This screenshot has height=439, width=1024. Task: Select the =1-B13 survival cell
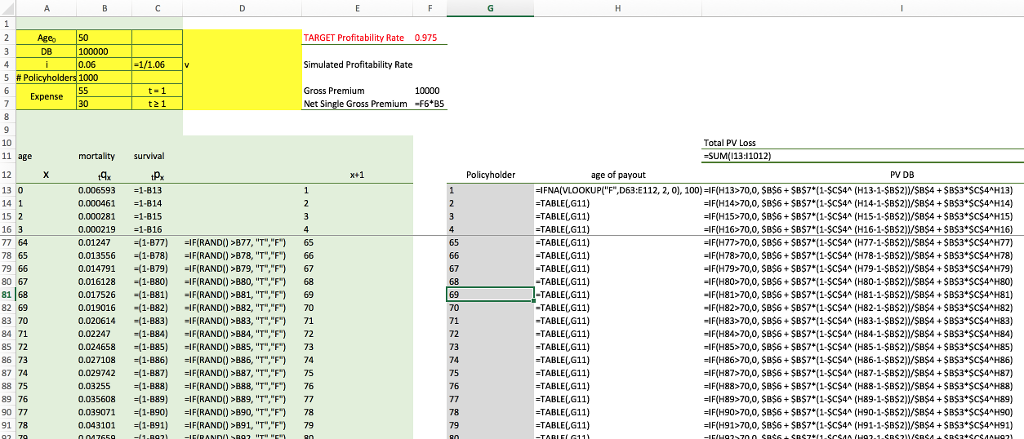[x=157, y=191]
